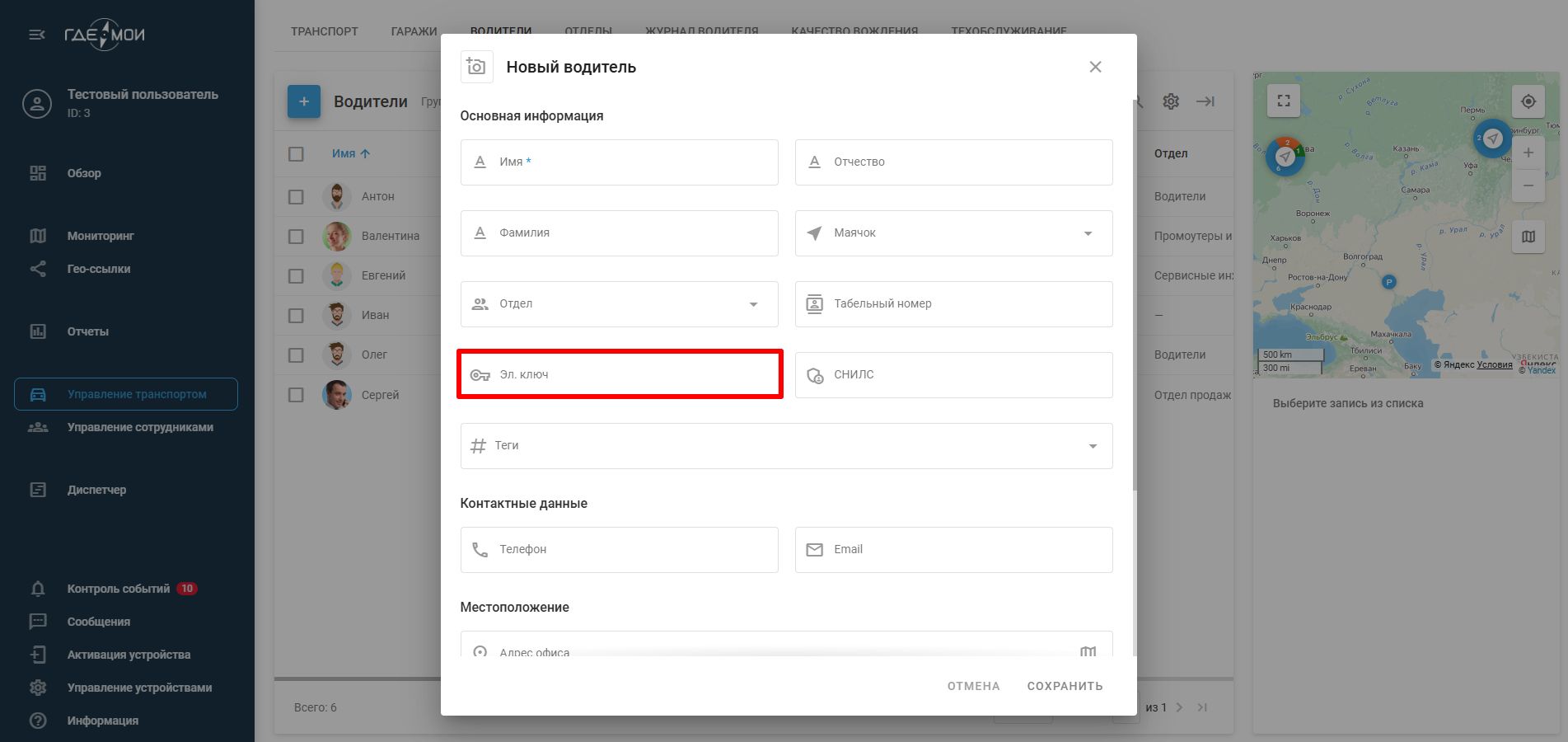Viewport: 1568px width, 742px height.
Task: Expand the Теги dropdown
Action: (x=1093, y=446)
